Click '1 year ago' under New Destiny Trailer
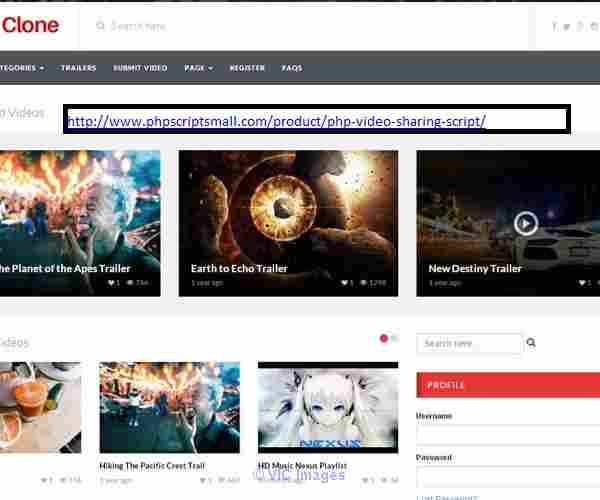Screen dimensions: 600x500 [445, 283]
